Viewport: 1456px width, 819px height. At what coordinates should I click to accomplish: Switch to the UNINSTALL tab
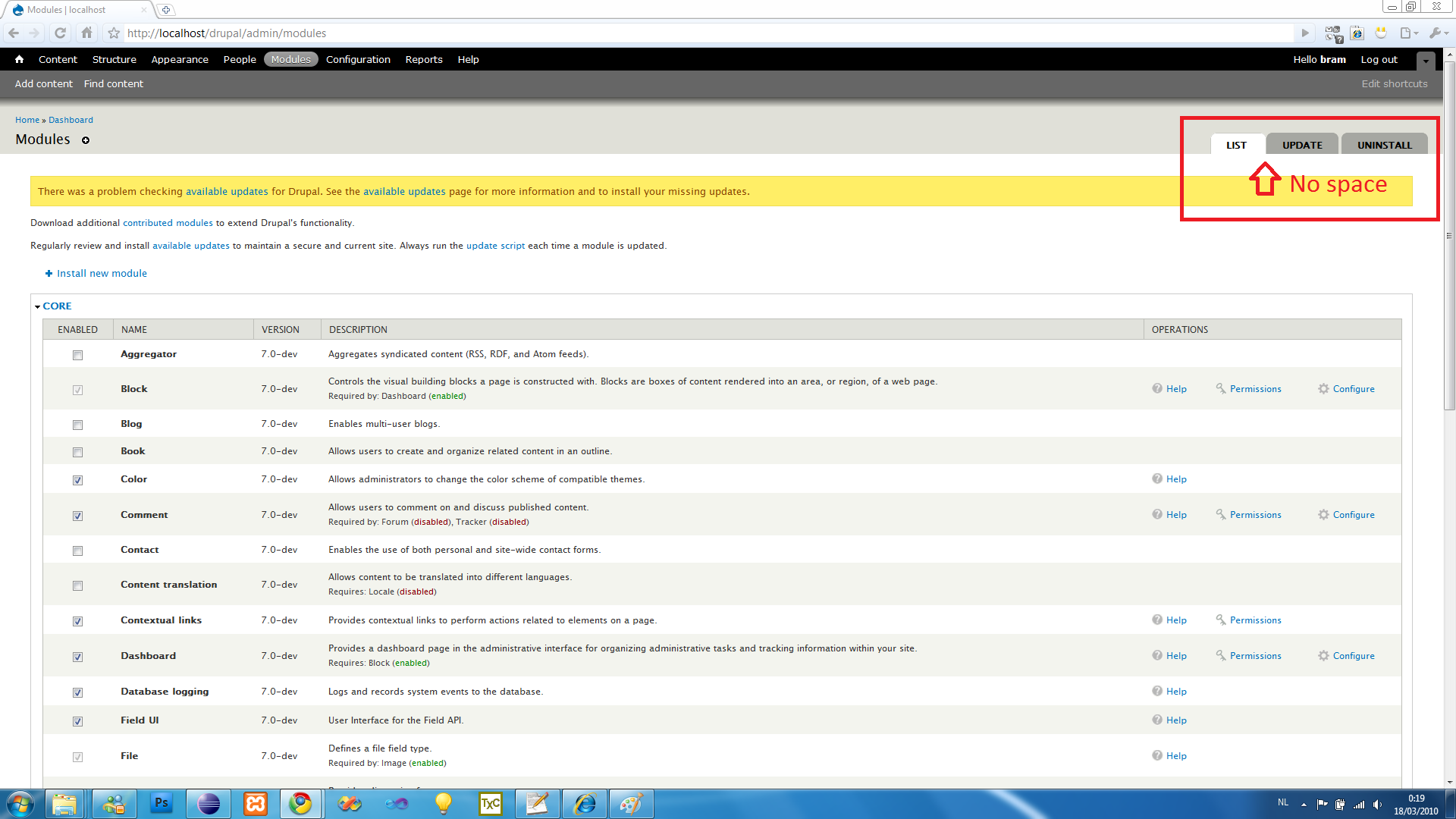pyautogui.click(x=1384, y=145)
